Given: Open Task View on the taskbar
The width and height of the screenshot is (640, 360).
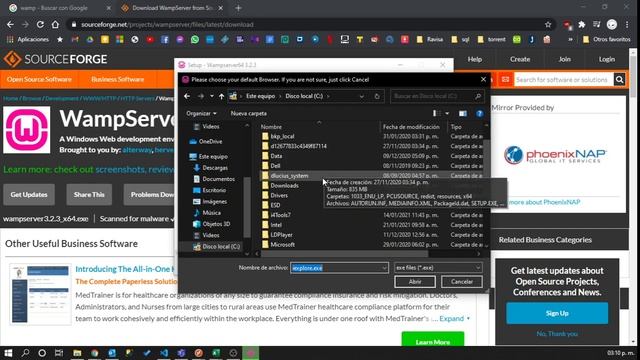Looking at the screenshot, I should point(59,353).
